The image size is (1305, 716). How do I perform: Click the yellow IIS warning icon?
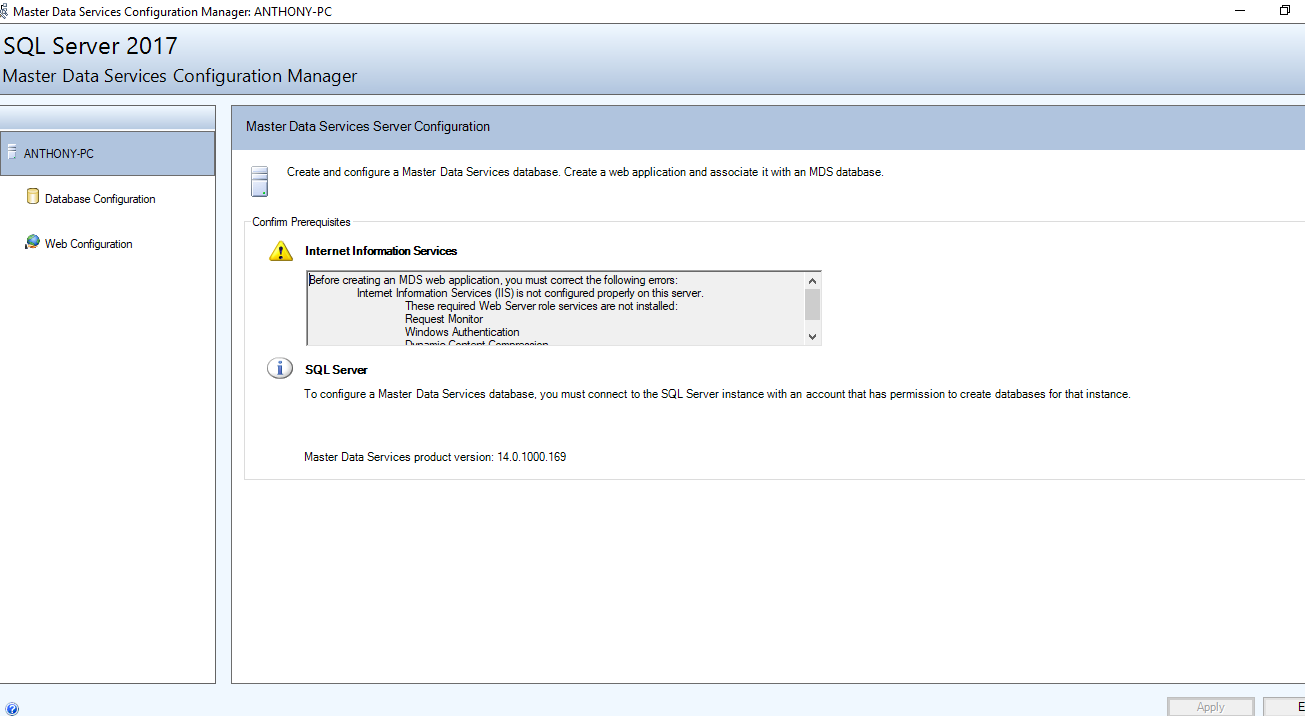[x=281, y=251]
